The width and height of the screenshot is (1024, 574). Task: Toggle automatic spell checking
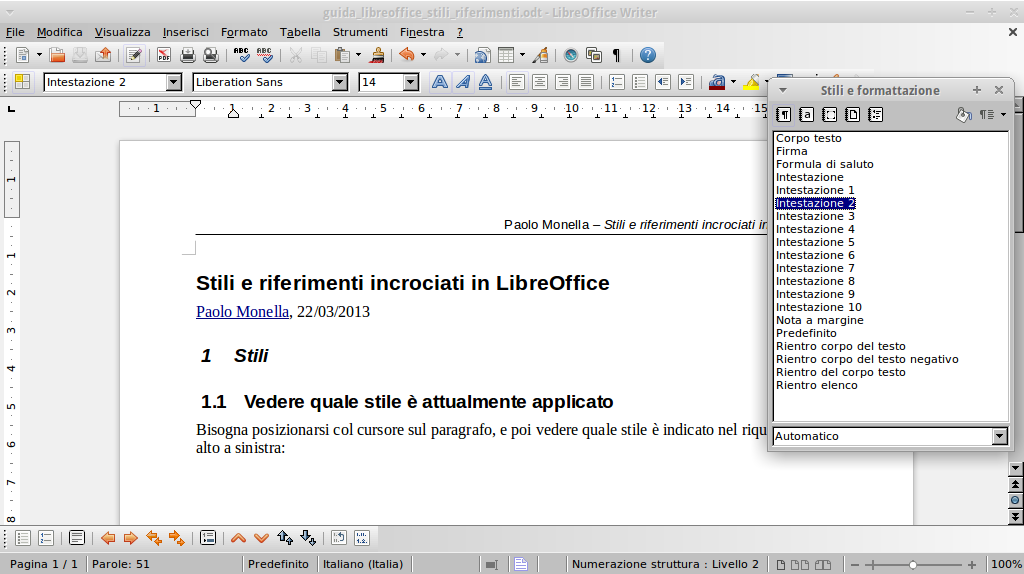[x=264, y=56]
